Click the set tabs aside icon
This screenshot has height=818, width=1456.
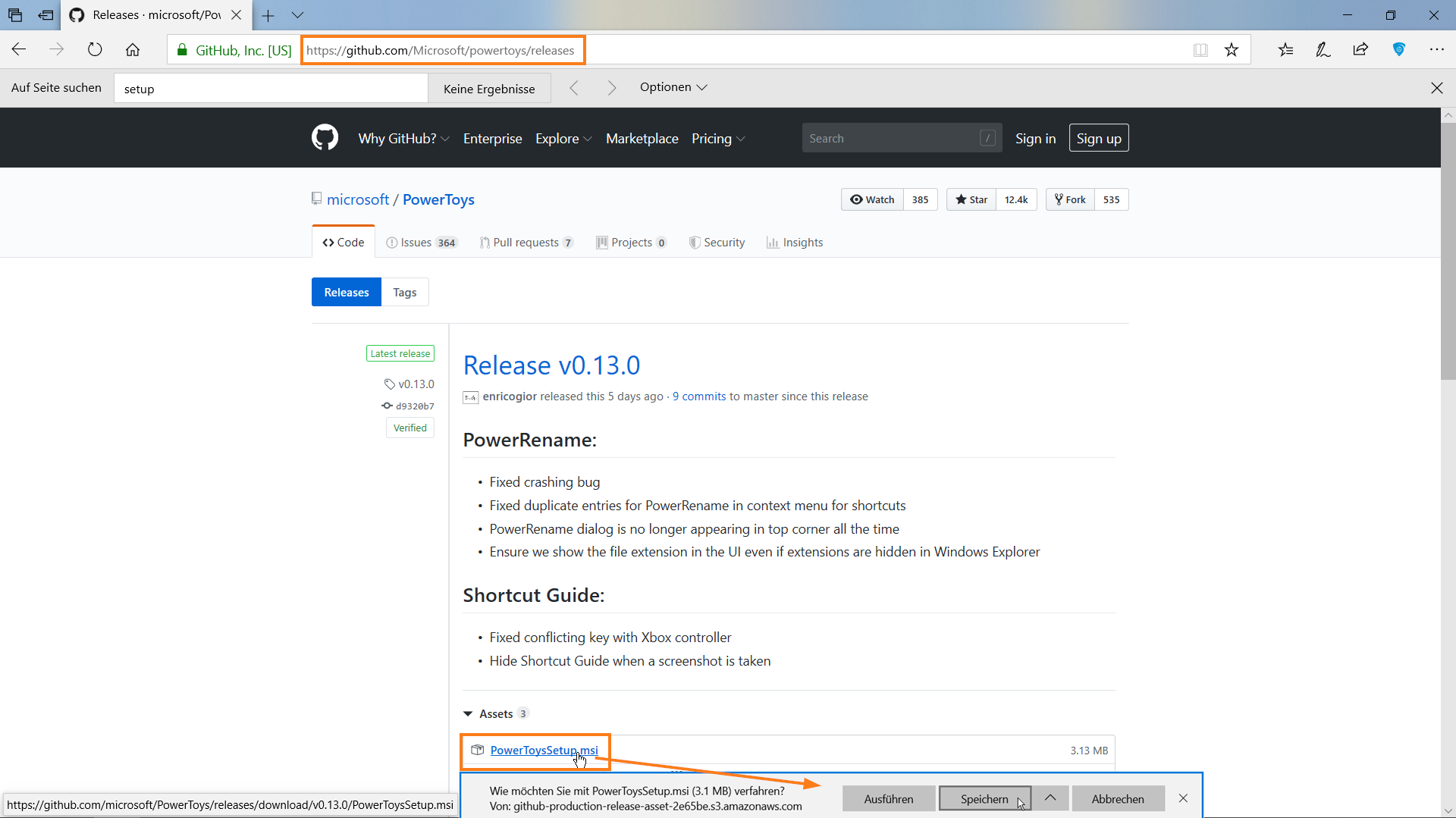pyautogui.click(x=46, y=15)
